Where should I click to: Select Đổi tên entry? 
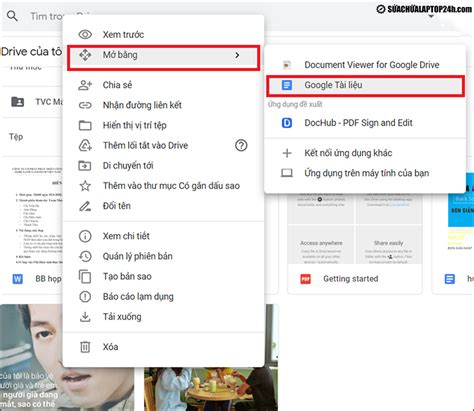pos(163,206)
